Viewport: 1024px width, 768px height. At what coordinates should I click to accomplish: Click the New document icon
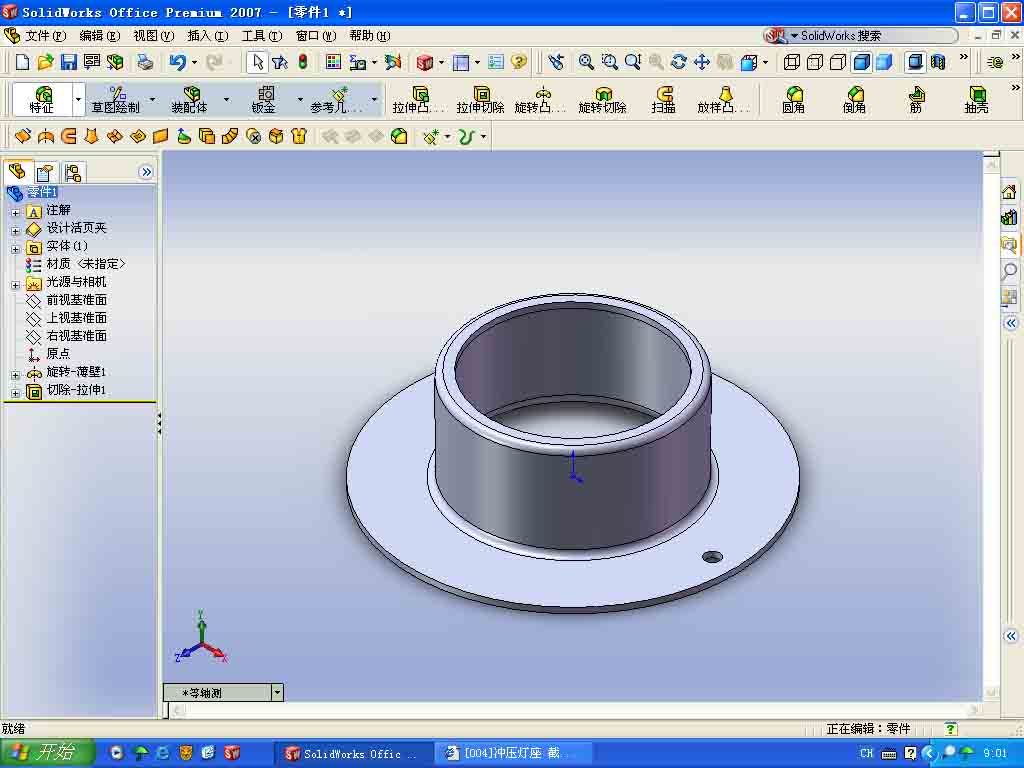pos(22,62)
